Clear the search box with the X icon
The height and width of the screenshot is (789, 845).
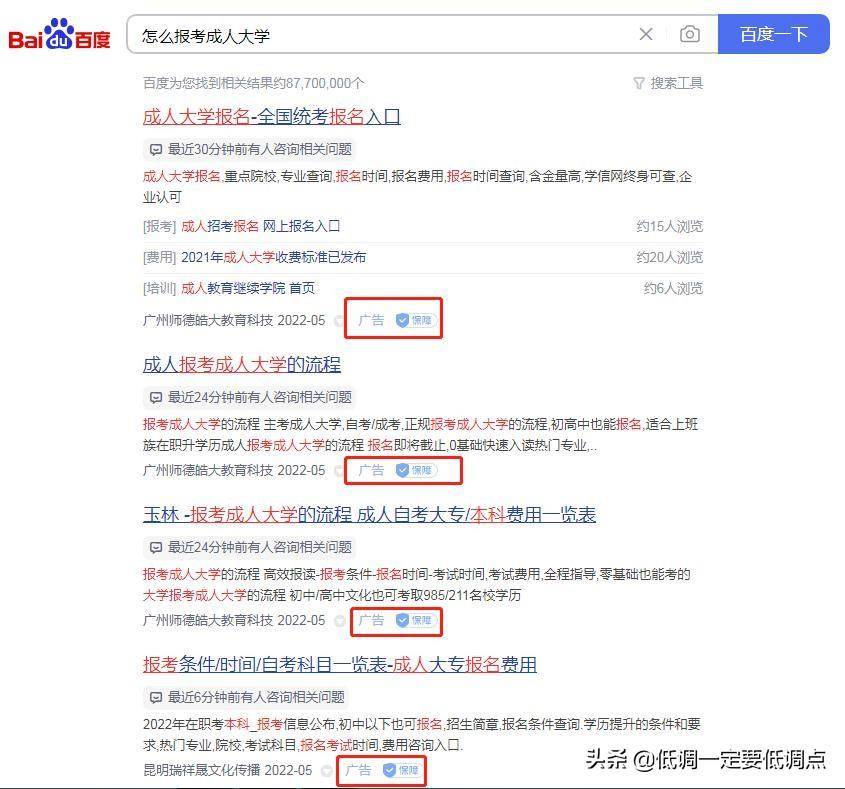[646, 34]
